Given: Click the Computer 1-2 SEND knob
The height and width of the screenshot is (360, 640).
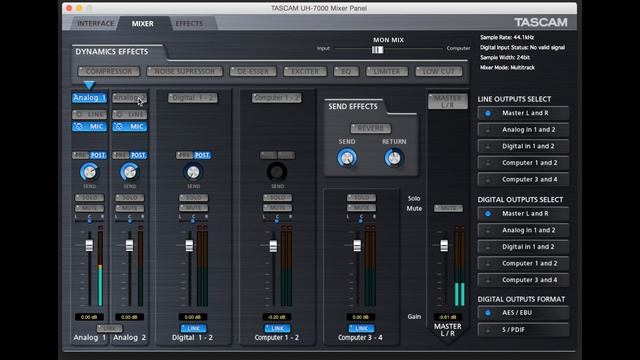Looking at the screenshot, I should (277, 172).
